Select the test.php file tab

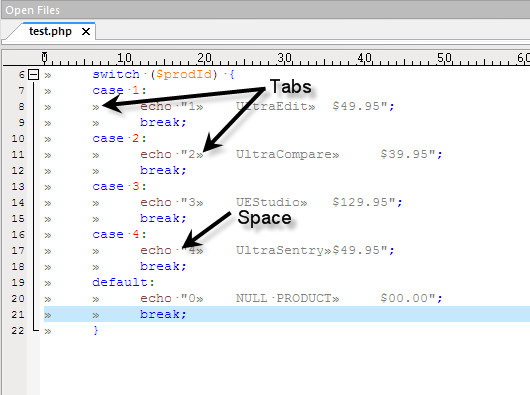(x=50, y=31)
